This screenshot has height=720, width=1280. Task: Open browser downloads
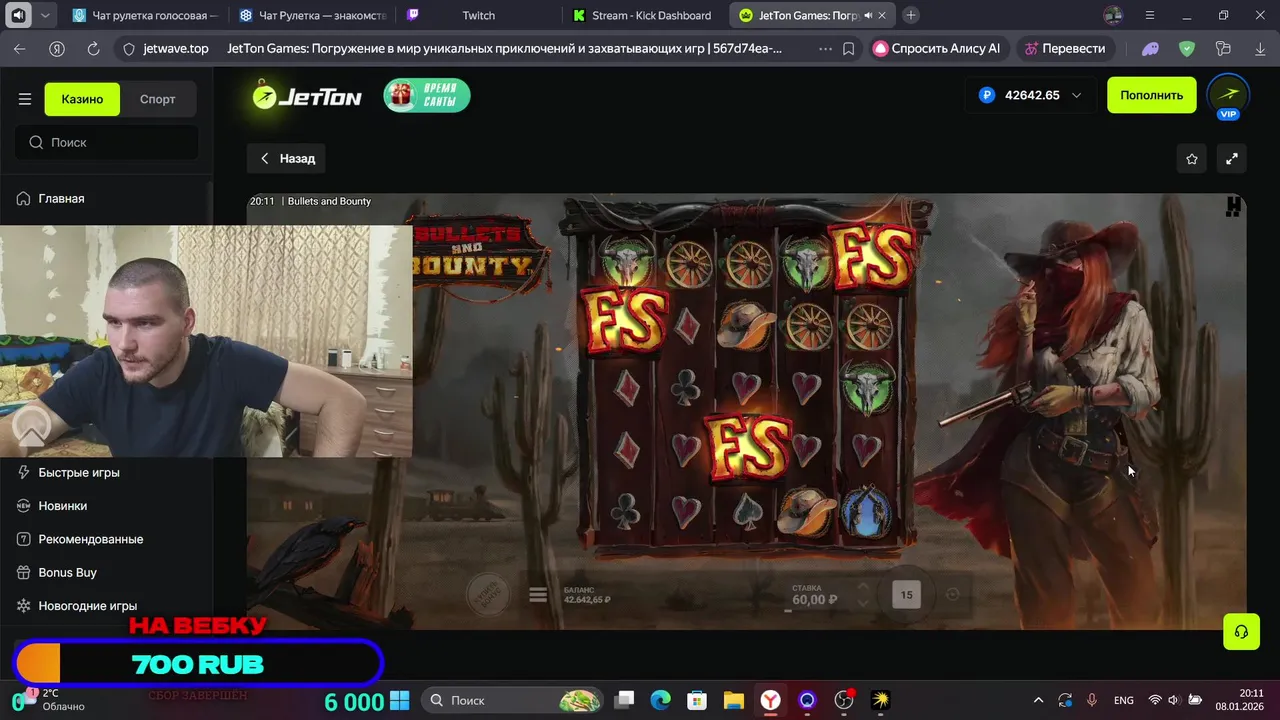1258,48
